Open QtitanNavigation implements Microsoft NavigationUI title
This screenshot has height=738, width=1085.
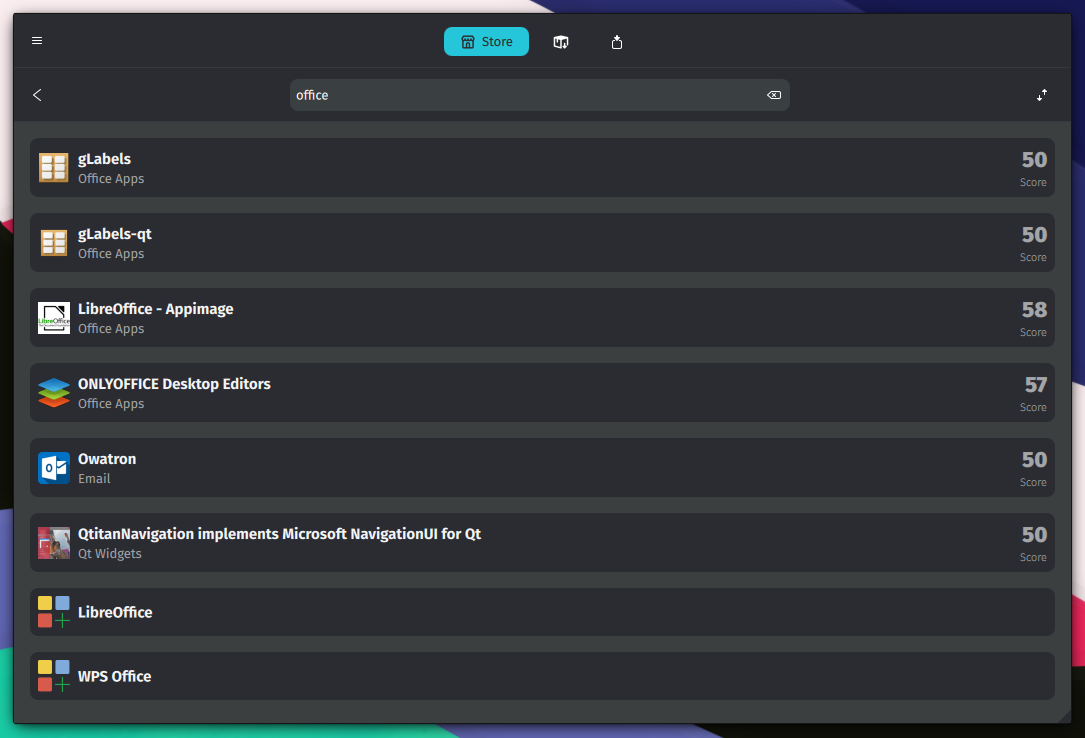[280, 534]
